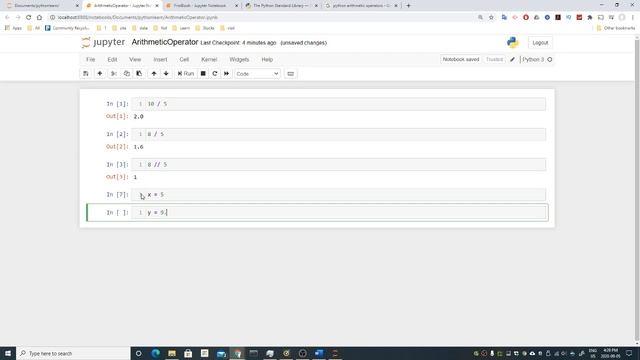
Task: Interrupt the kernel with stop icon
Action: pos(203,74)
